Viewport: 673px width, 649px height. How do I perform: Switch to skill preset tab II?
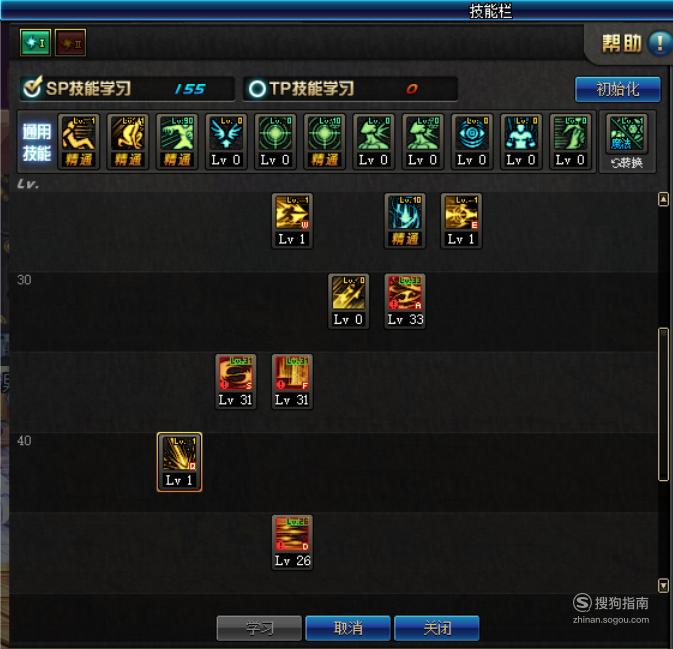pyautogui.click(x=70, y=42)
